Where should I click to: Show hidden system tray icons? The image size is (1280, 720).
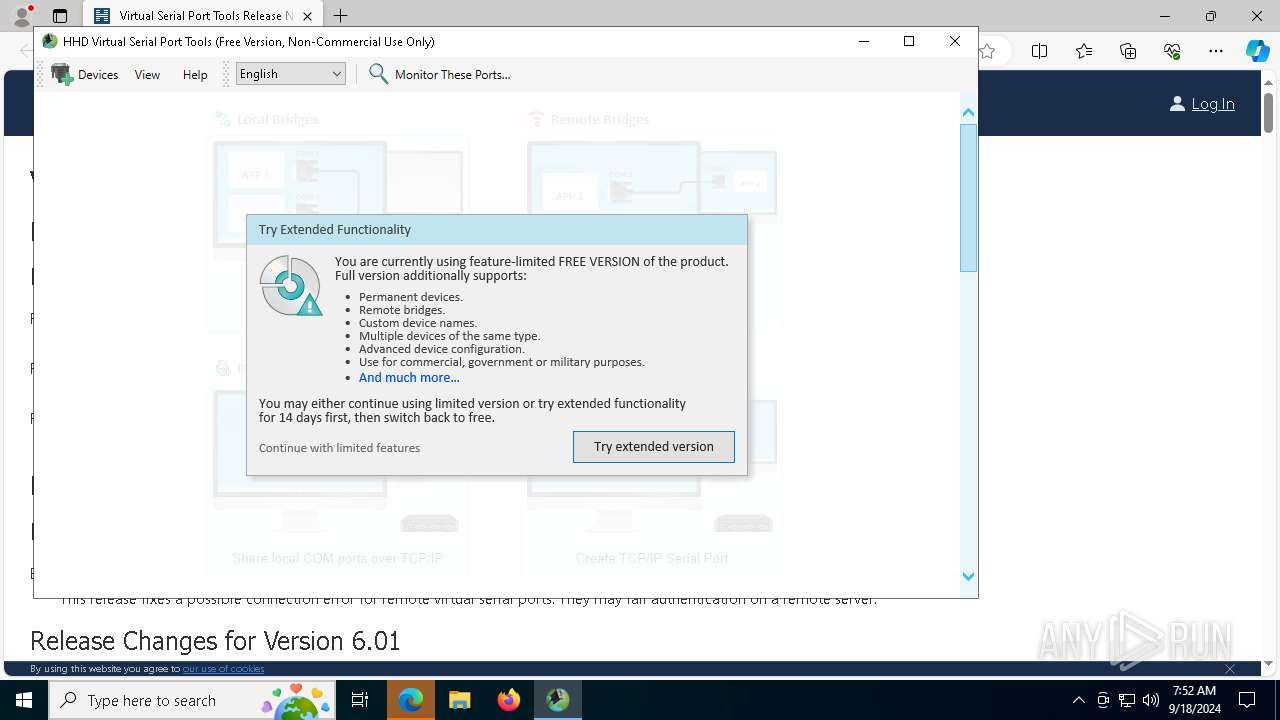(1078, 700)
